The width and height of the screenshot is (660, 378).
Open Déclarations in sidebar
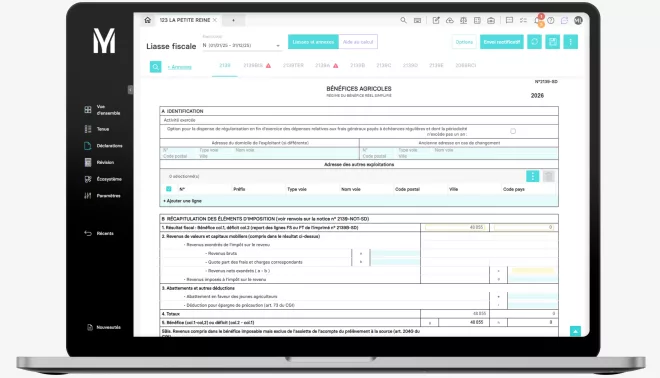click(104, 146)
